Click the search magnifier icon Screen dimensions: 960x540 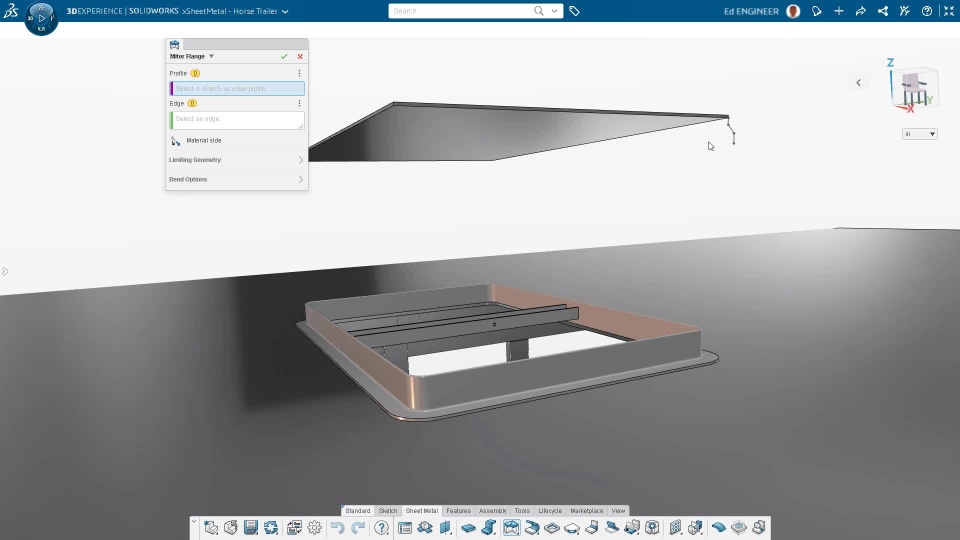539,11
